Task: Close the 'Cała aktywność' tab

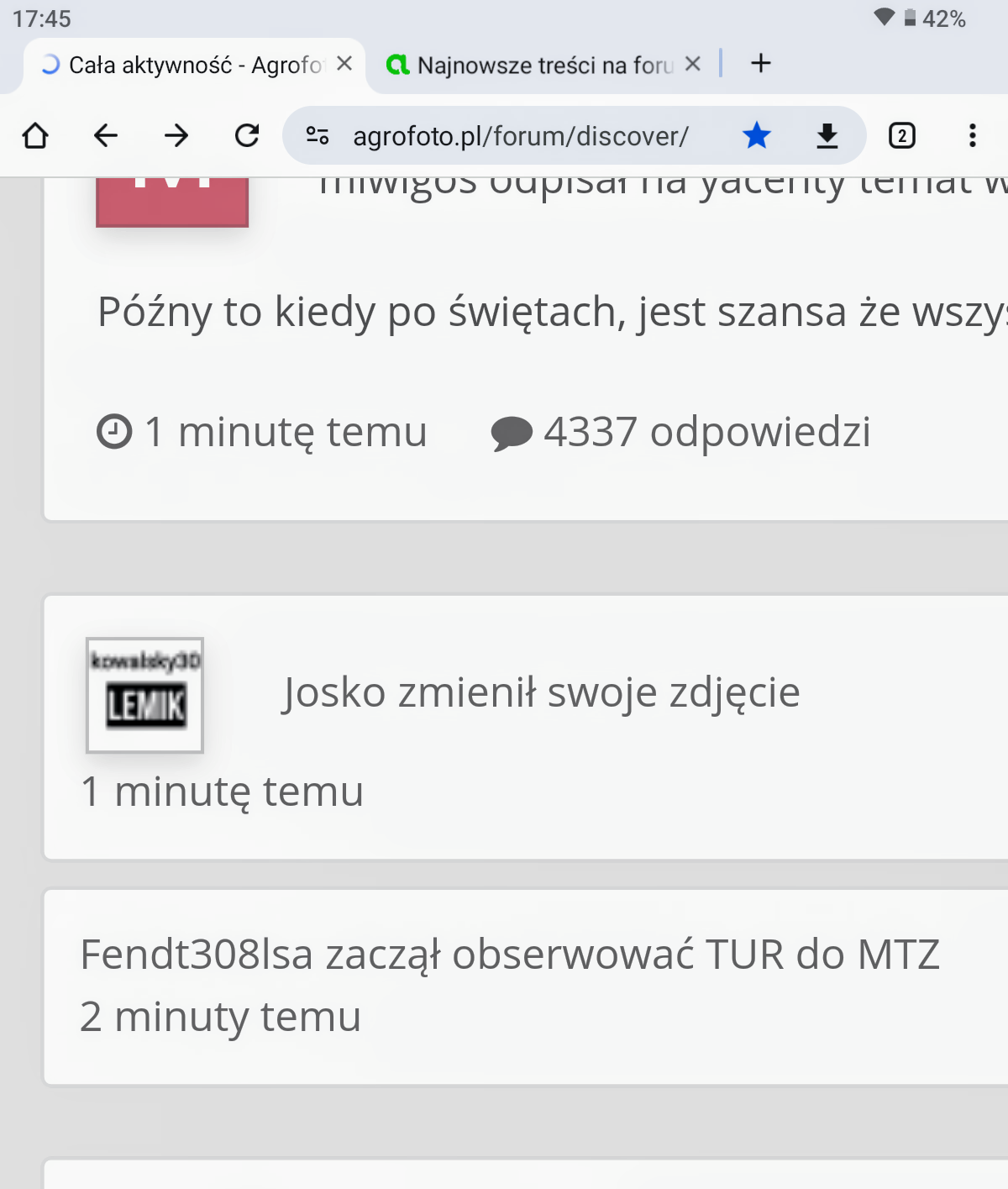Action: pyautogui.click(x=344, y=64)
